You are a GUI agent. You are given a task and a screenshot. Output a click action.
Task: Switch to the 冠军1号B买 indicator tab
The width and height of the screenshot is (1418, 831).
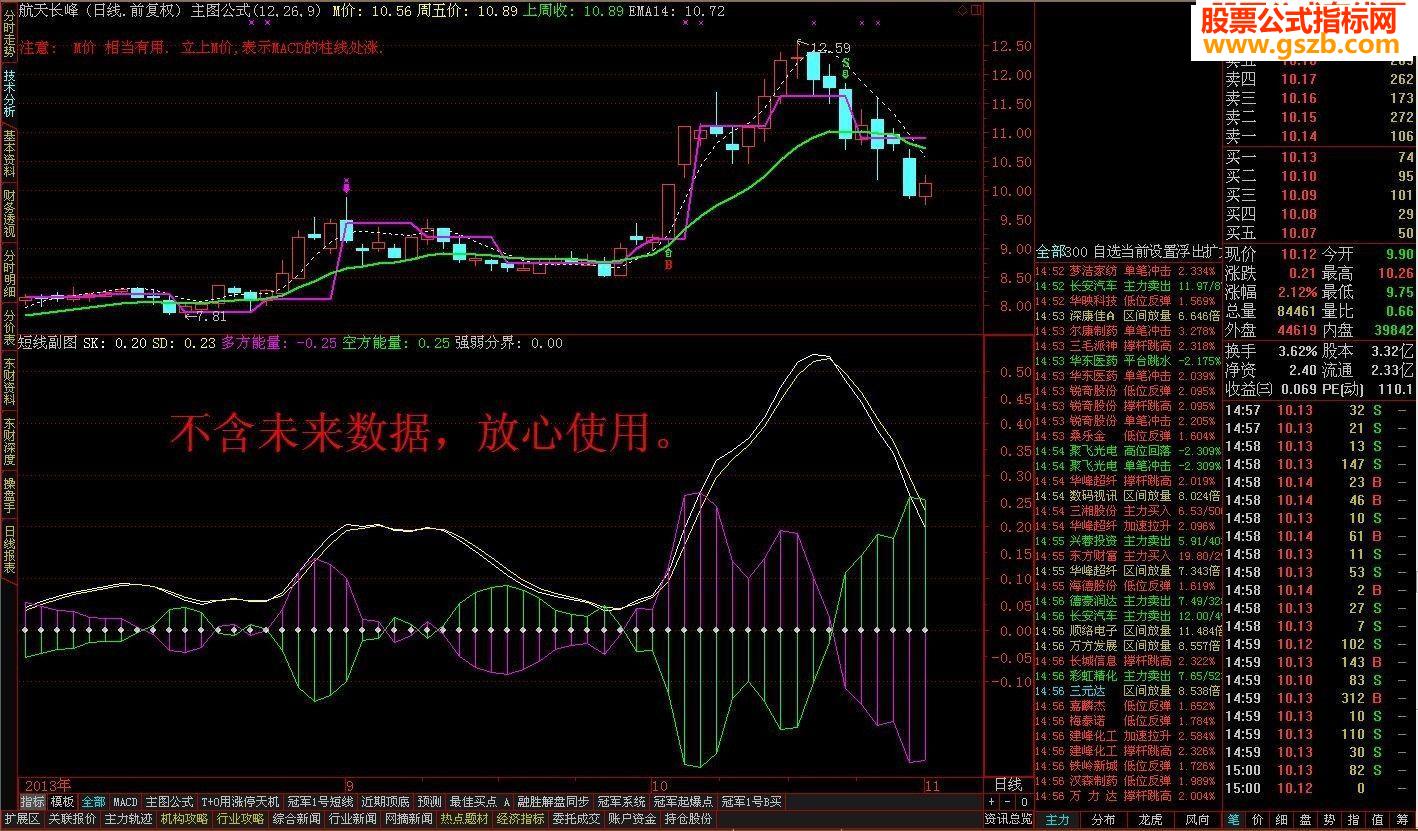coord(752,802)
